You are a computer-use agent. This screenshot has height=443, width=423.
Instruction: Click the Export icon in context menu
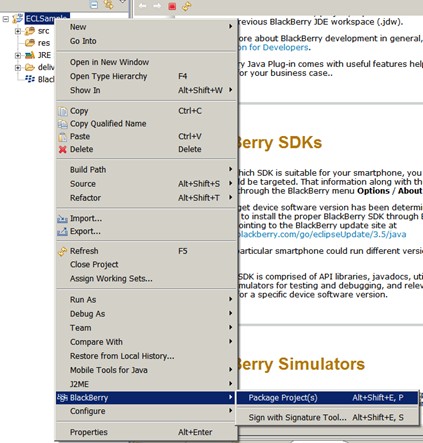point(62,231)
